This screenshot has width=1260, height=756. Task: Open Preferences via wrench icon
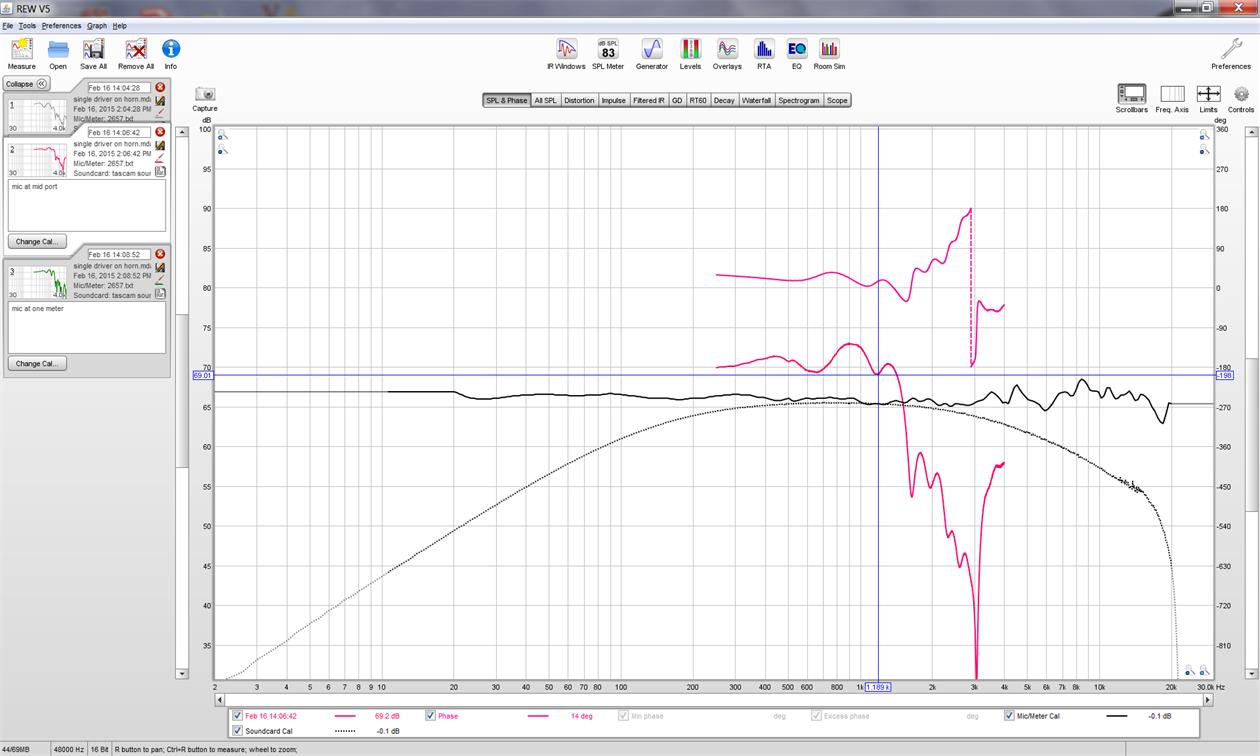pos(1231,54)
